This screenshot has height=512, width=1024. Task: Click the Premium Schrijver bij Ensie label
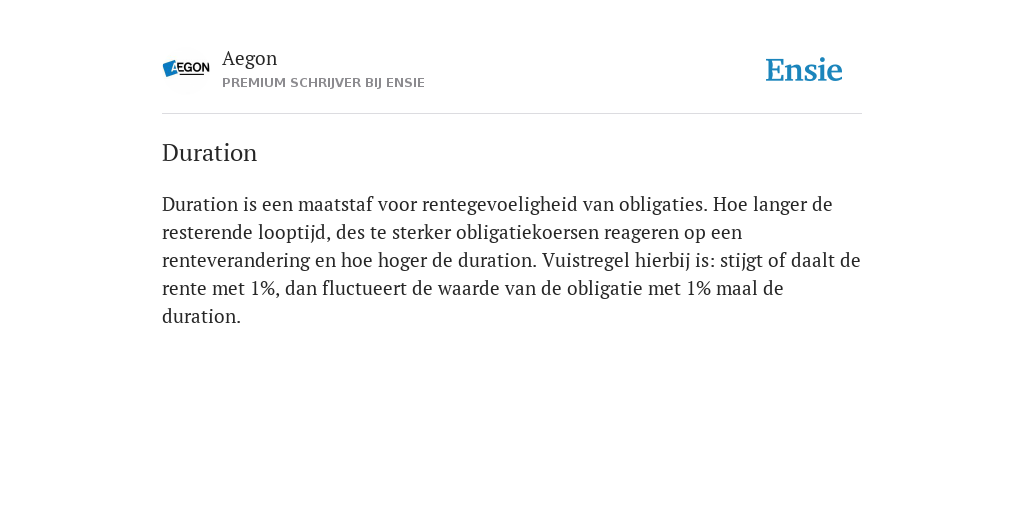[323, 83]
